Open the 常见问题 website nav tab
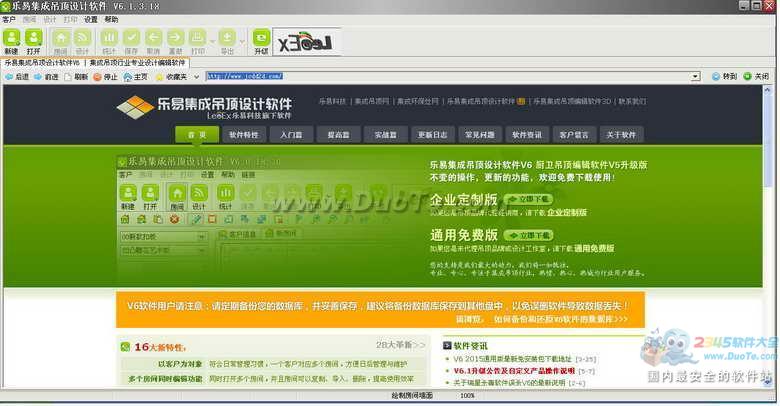 point(480,135)
